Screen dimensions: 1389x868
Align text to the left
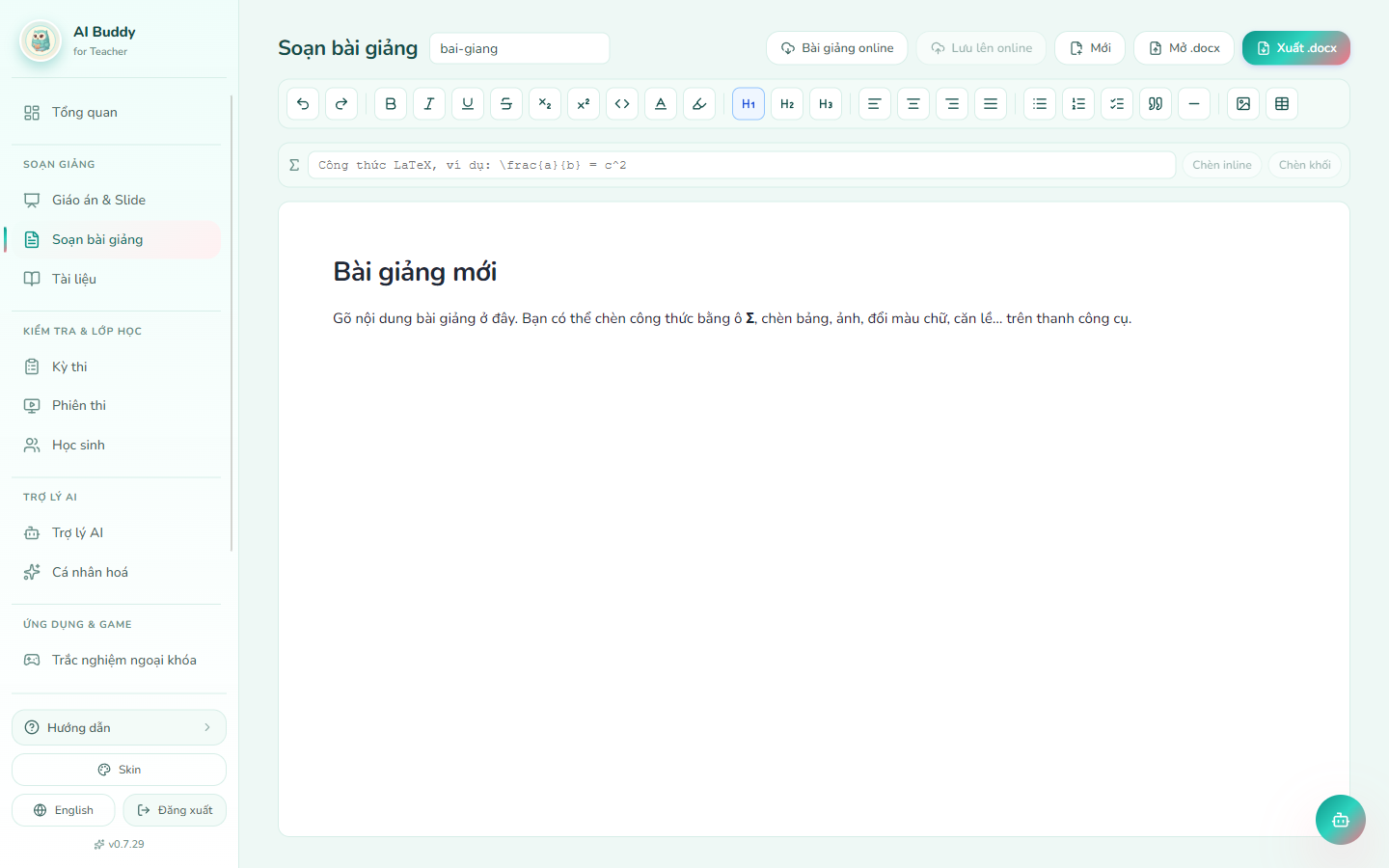875,104
